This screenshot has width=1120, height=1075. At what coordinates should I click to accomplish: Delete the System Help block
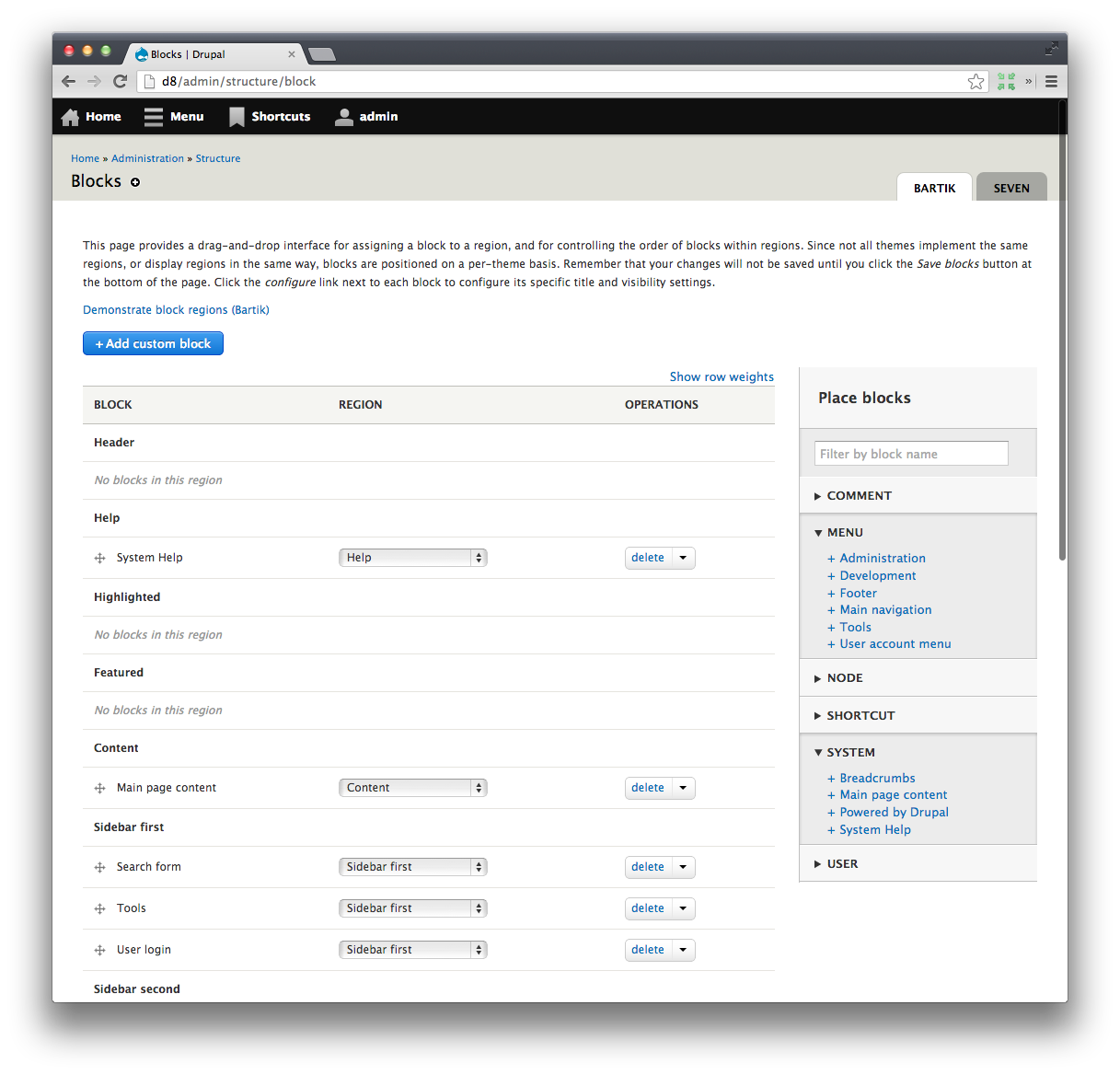click(x=648, y=558)
